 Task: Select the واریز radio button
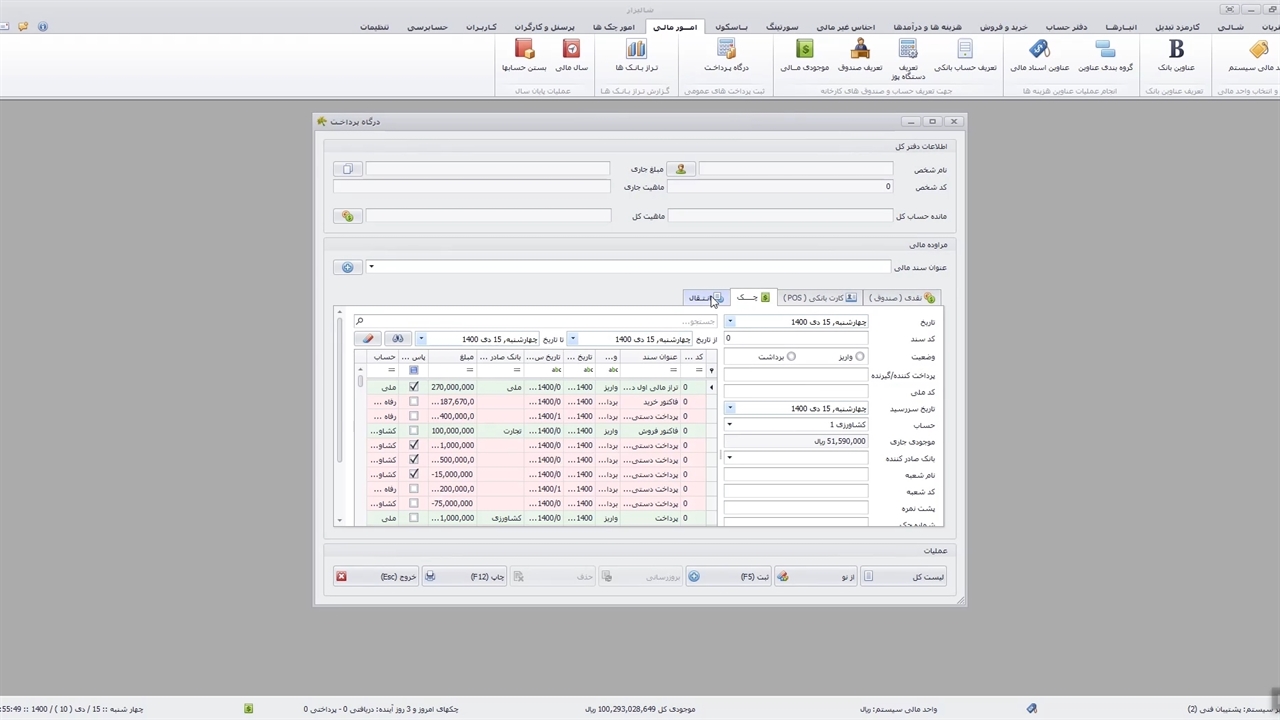click(860, 356)
